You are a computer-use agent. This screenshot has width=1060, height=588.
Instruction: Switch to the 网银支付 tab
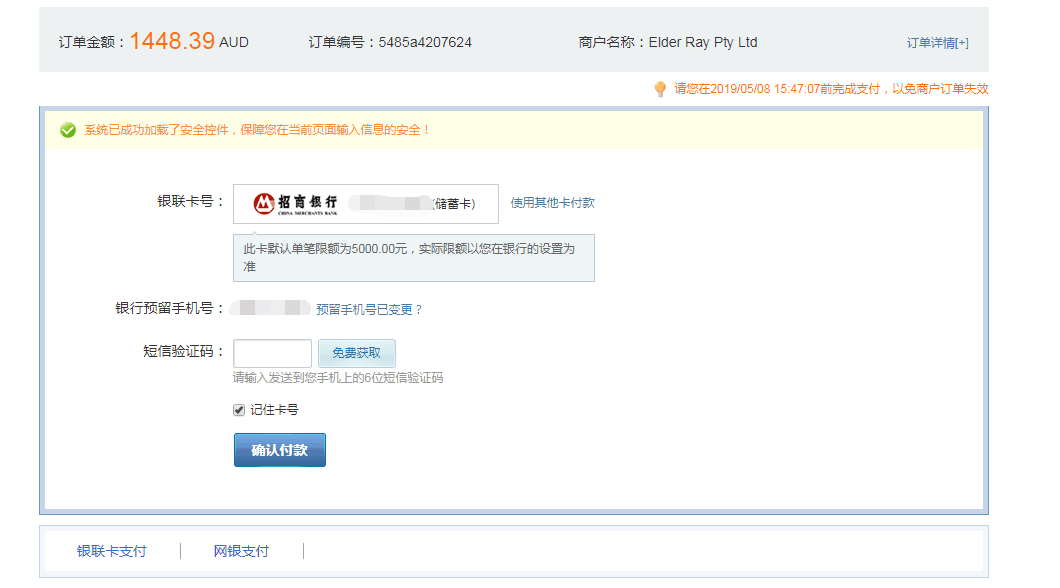241,551
